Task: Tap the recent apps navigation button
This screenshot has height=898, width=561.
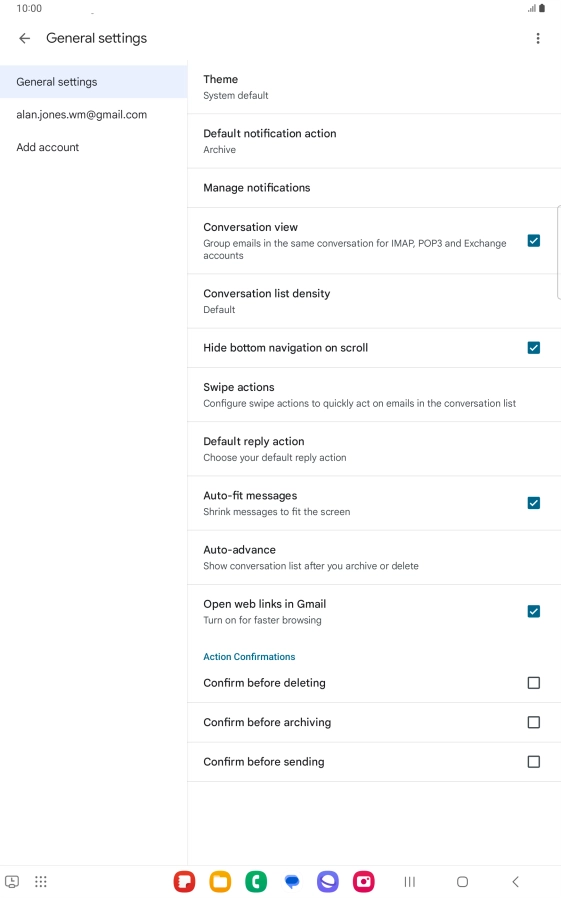Action: pyautogui.click(x=409, y=882)
